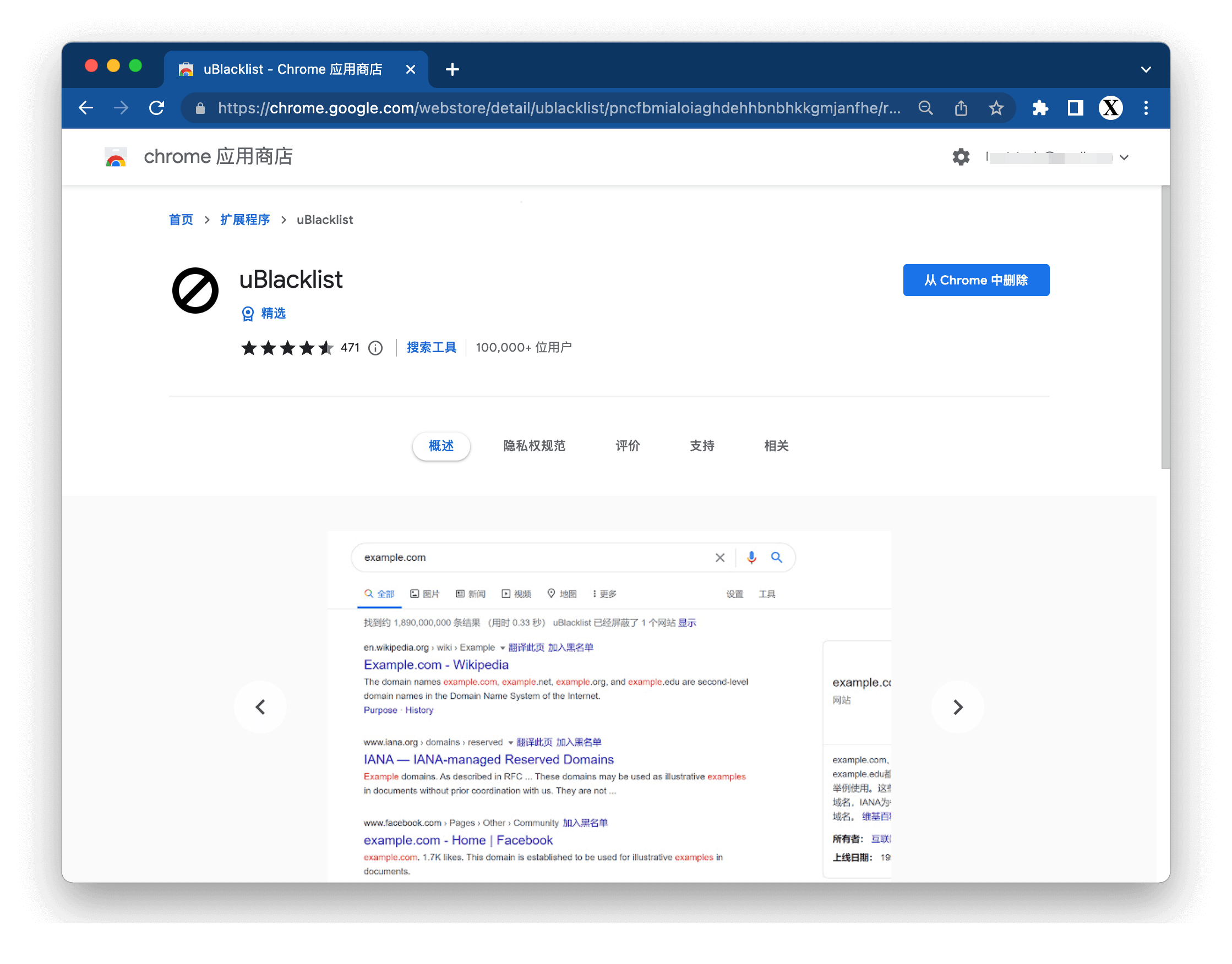Image resolution: width=1232 pixels, height=964 pixels.
Task: Click the Chrome web store logo
Action: pyautogui.click(x=116, y=157)
